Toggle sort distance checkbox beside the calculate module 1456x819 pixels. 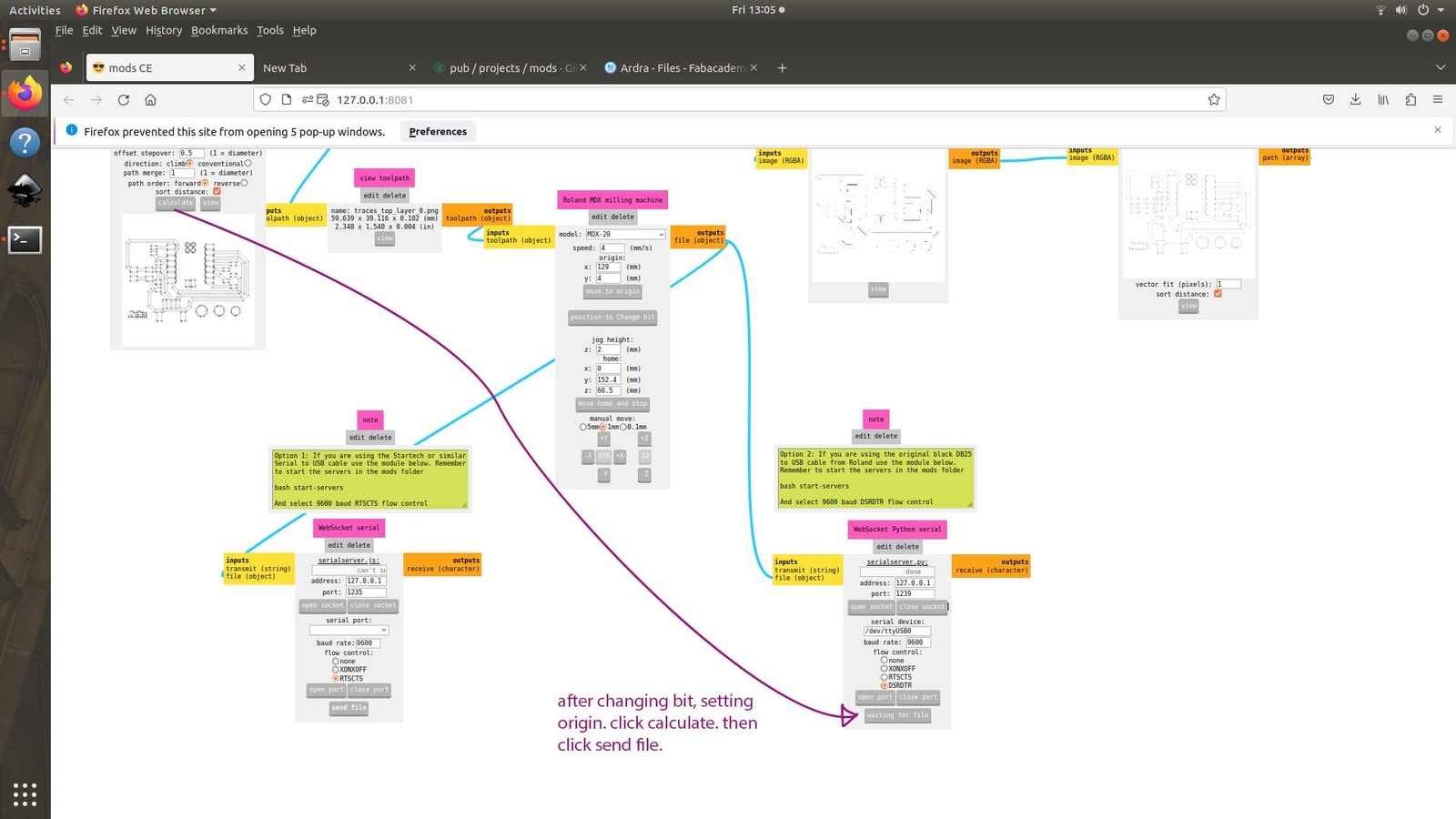217,192
